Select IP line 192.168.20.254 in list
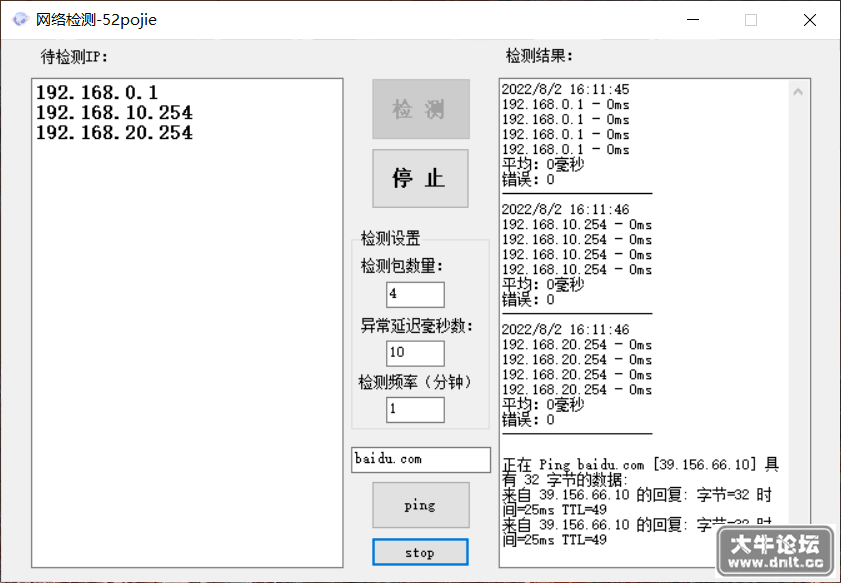Image resolution: width=841 pixels, height=583 pixels. coord(114,132)
